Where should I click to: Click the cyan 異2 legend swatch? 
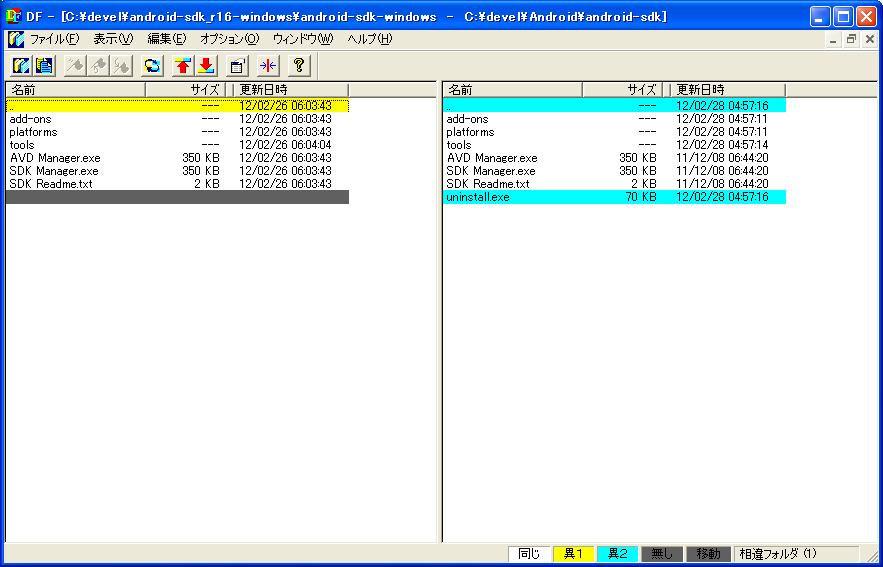pyautogui.click(x=617, y=554)
